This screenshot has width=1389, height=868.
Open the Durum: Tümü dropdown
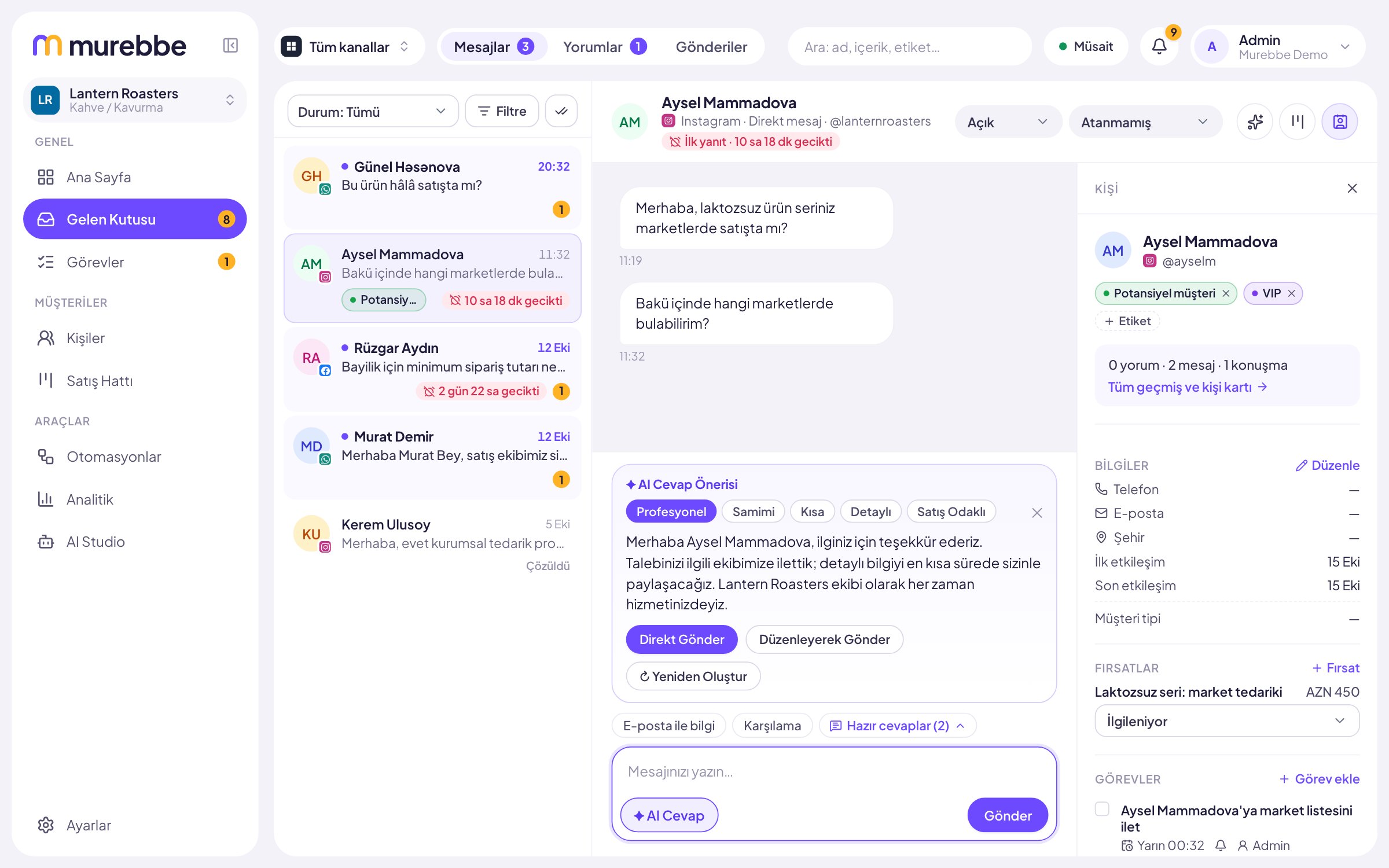tap(372, 111)
